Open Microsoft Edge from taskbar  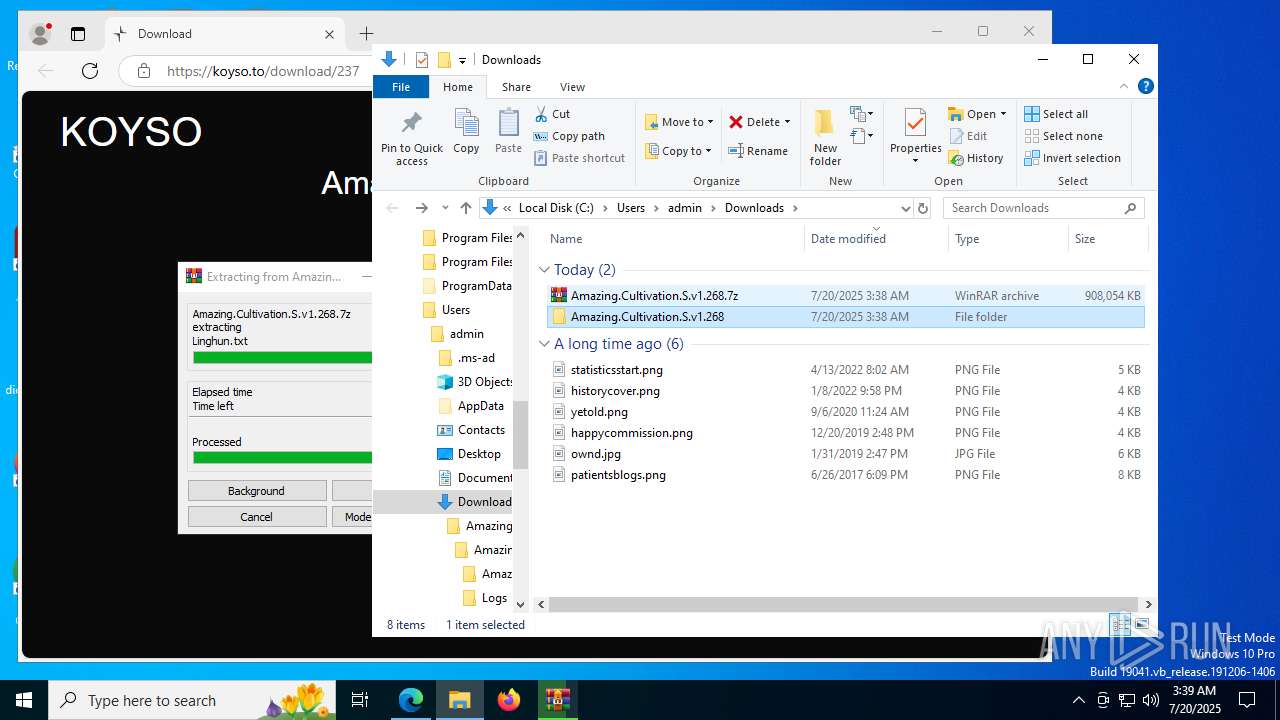point(411,700)
